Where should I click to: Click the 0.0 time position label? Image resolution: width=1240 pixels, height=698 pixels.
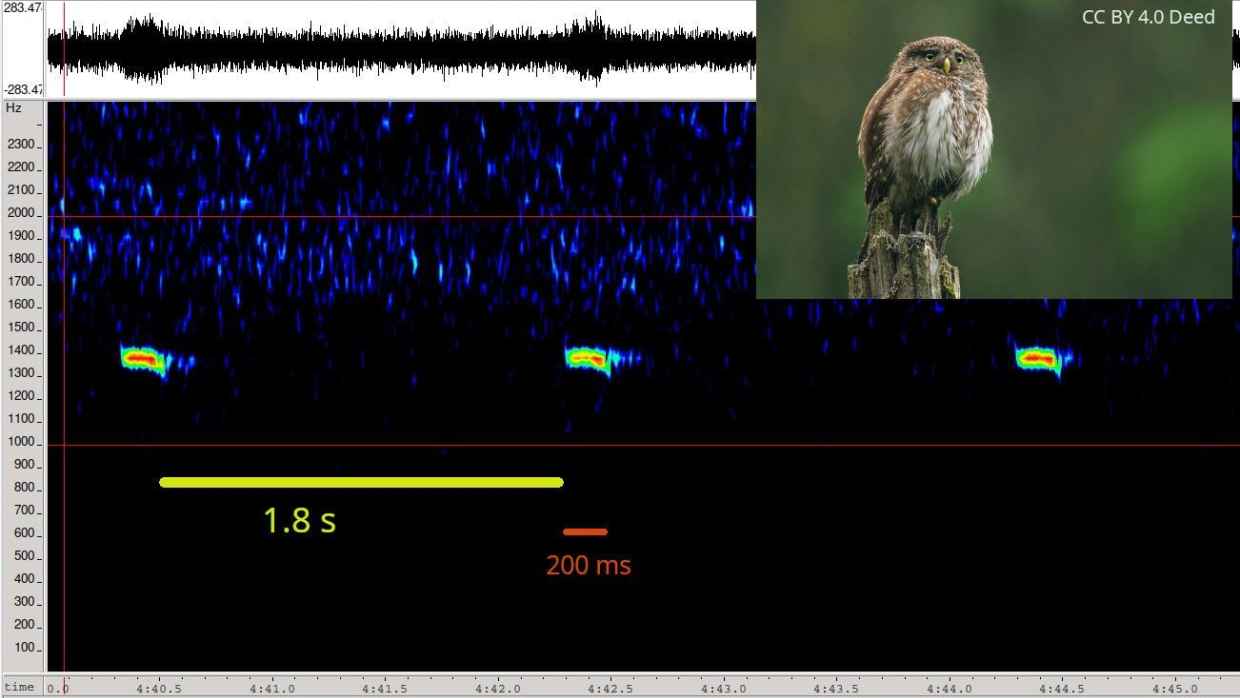pos(59,688)
